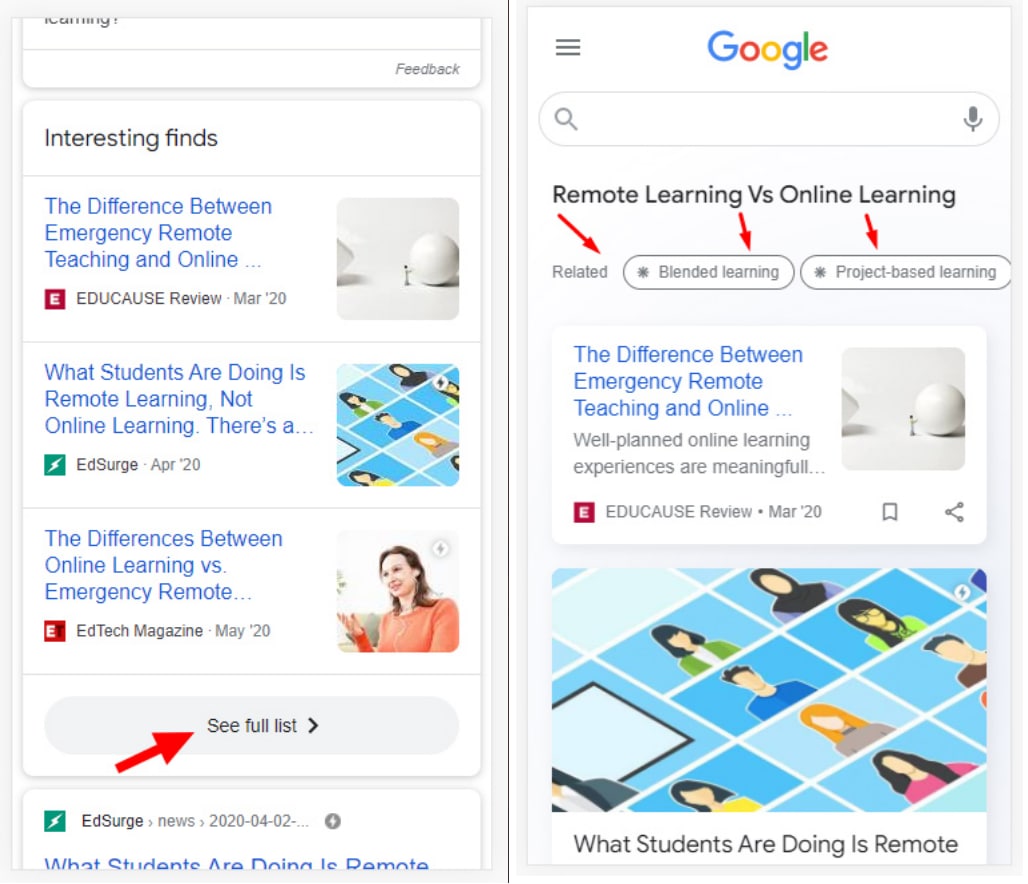Click the red EdTech Magazine favicon
This screenshot has height=884, width=1028.
pyautogui.click(x=55, y=633)
